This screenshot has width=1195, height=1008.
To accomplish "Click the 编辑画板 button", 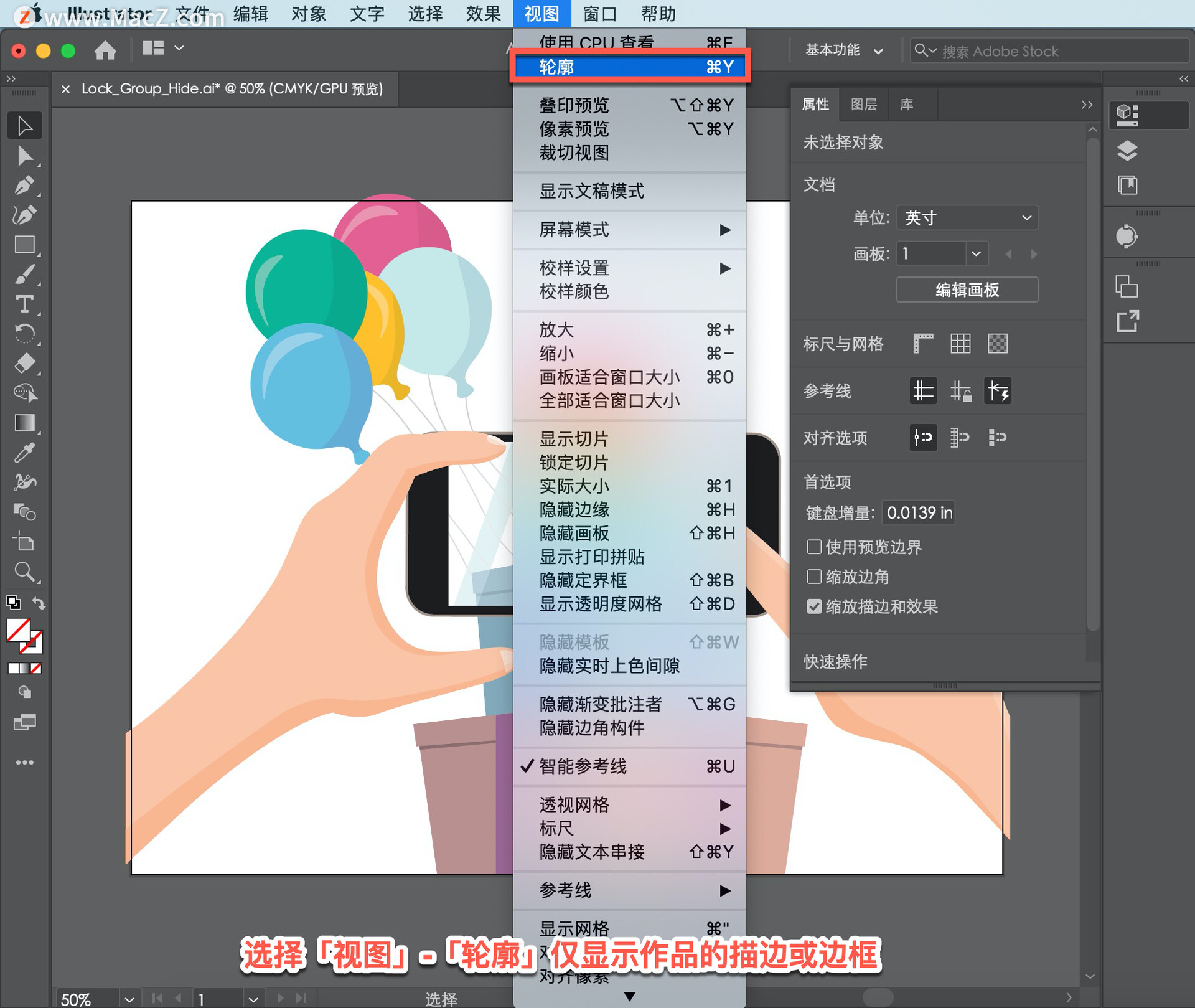I will click(967, 290).
